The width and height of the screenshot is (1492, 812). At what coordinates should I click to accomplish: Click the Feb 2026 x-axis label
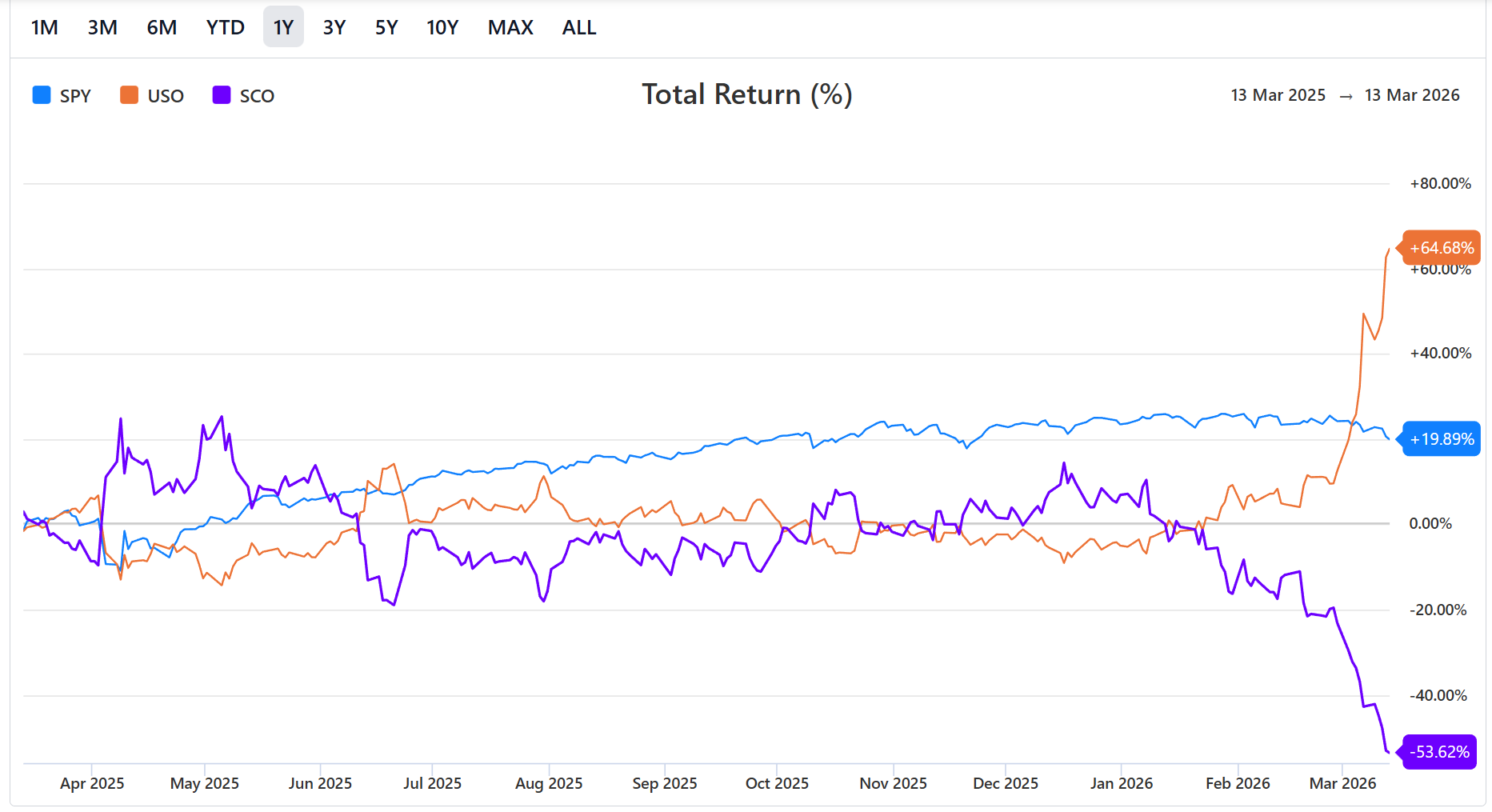click(1238, 784)
